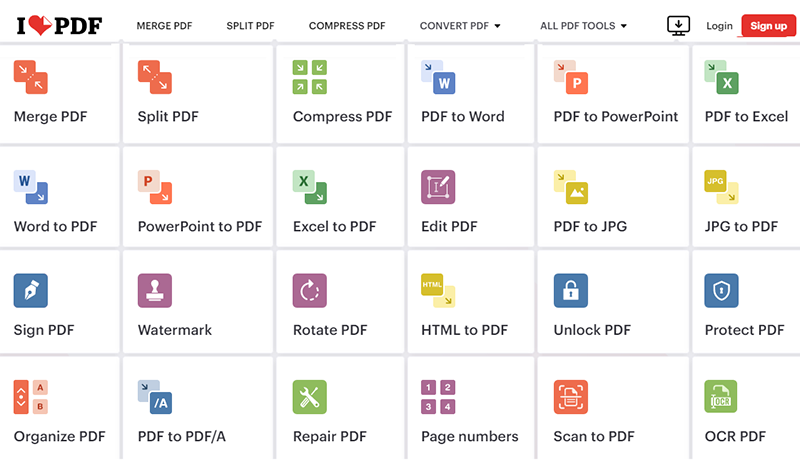The width and height of the screenshot is (800, 472).
Task: Select the Repair PDF wrench icon
Action: coord(310,397)
